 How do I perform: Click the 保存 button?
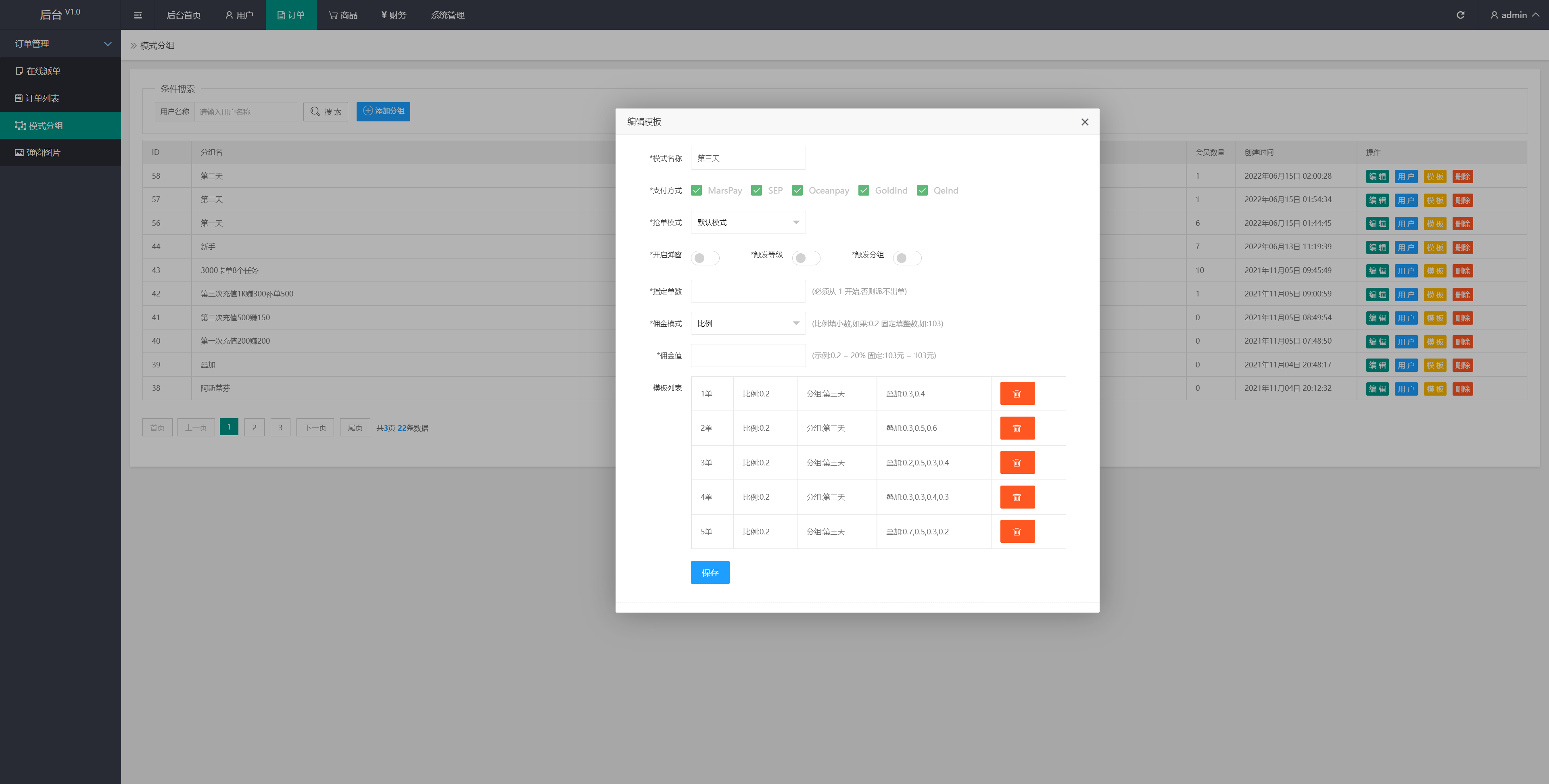click(710, 572)
